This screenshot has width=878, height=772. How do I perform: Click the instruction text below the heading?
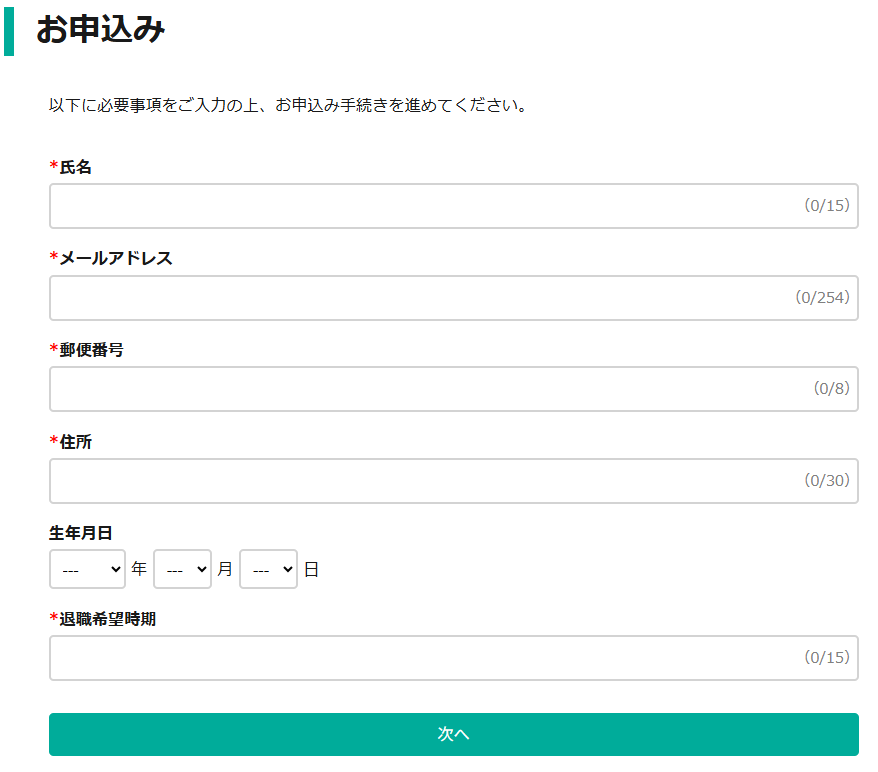[288, 105]
